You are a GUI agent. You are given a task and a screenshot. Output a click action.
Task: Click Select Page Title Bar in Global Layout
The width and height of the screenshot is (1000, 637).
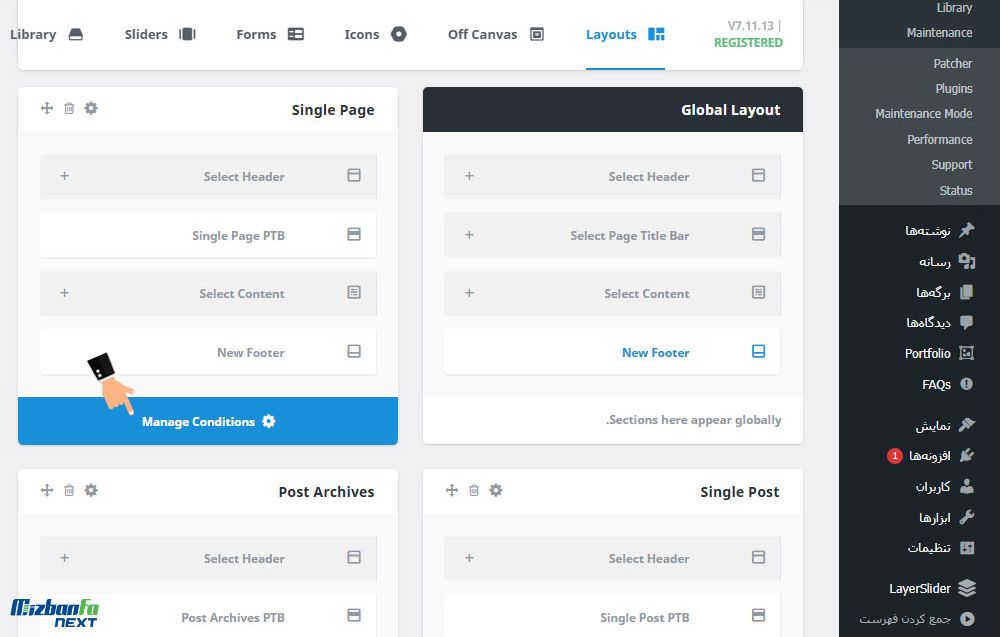[x=629, y=236]
